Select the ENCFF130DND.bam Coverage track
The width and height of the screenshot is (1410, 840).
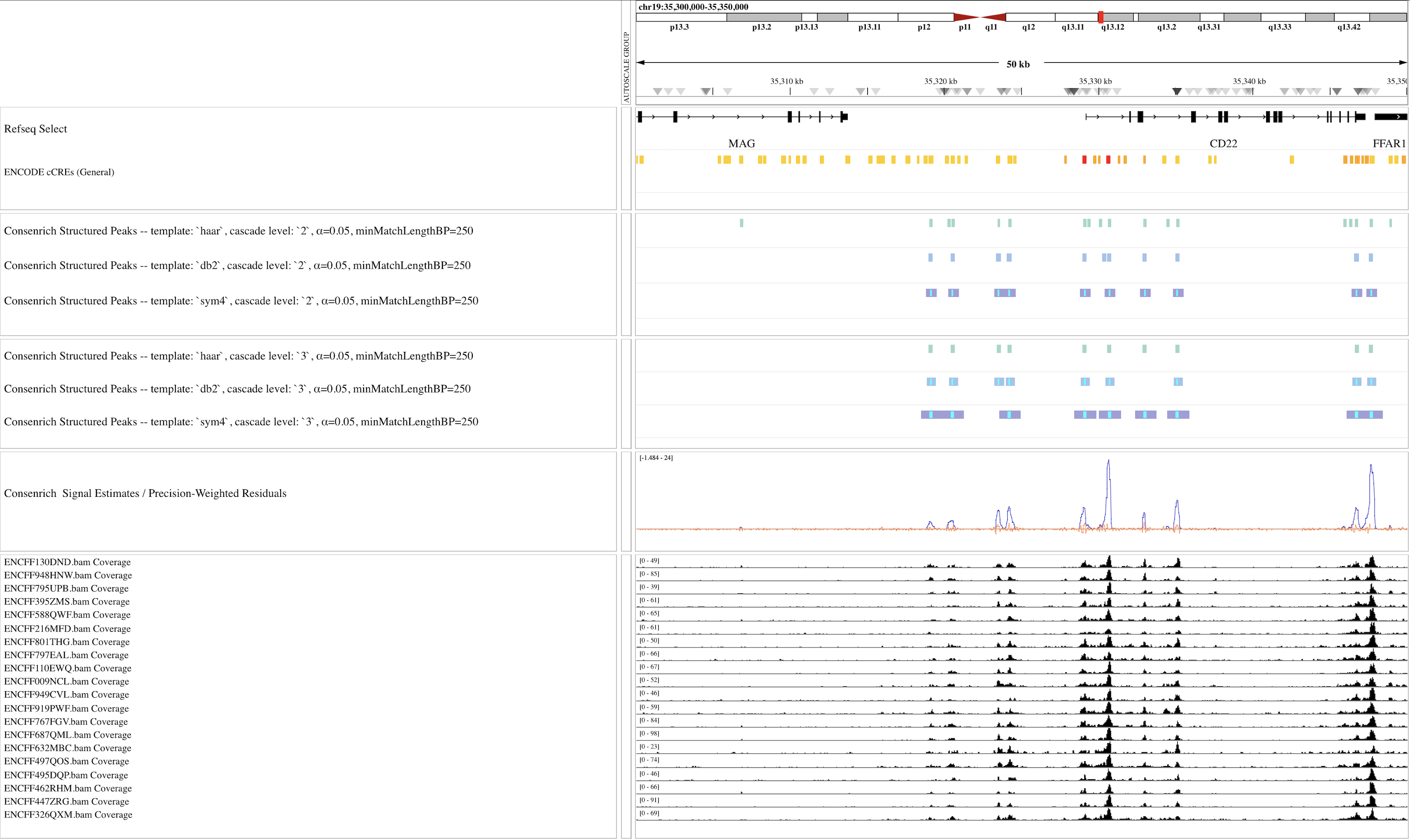(67, 562)
